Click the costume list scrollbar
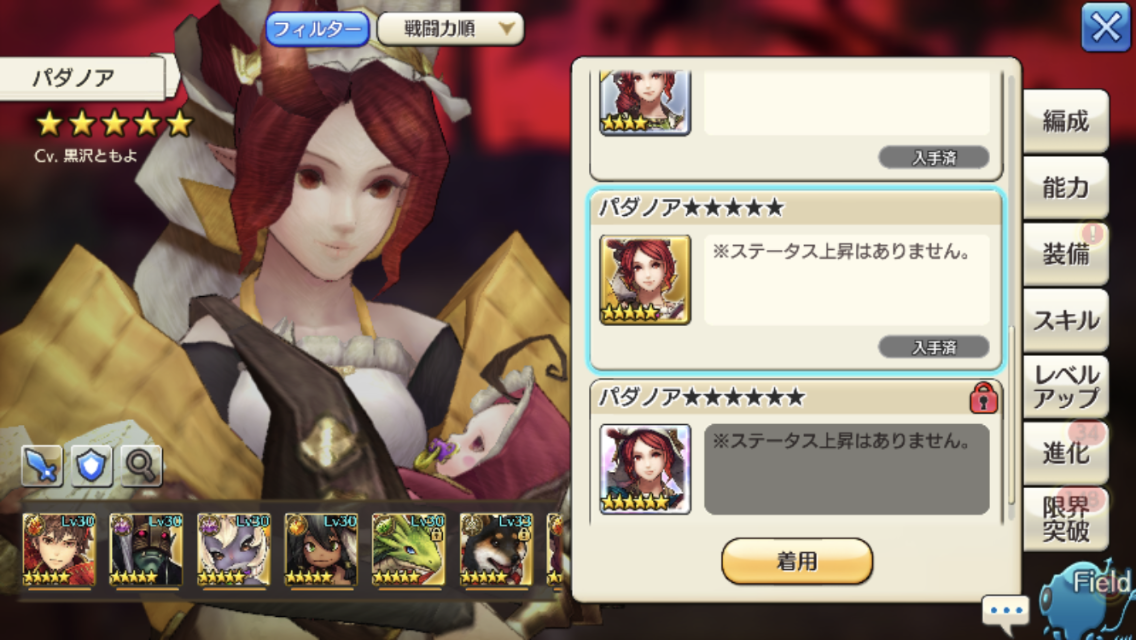This screenshot has width=1136, height=640. [1011, 297]
